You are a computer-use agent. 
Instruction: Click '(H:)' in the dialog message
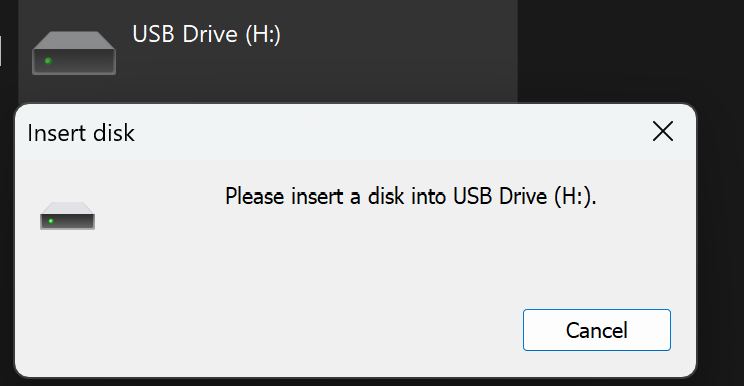tap(575, 196)
